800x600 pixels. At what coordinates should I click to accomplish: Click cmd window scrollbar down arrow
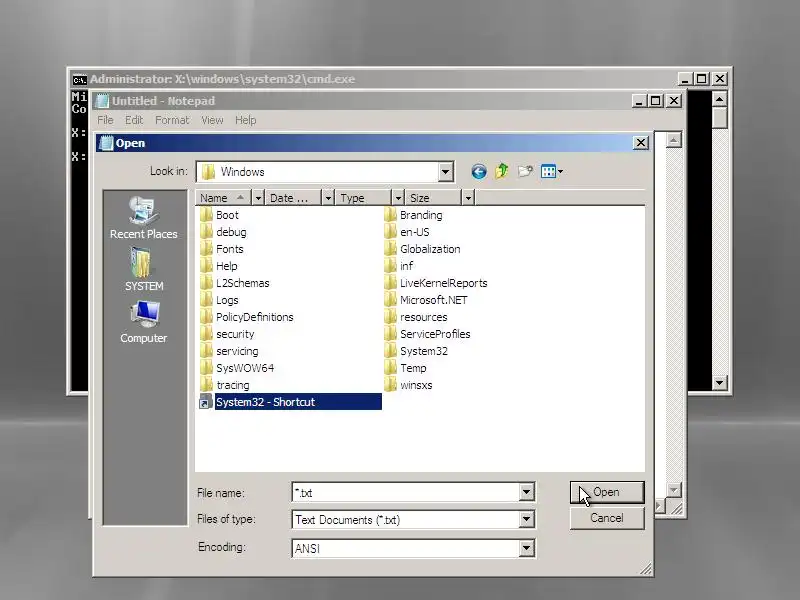pyautogui.click(x=719, y=382)
